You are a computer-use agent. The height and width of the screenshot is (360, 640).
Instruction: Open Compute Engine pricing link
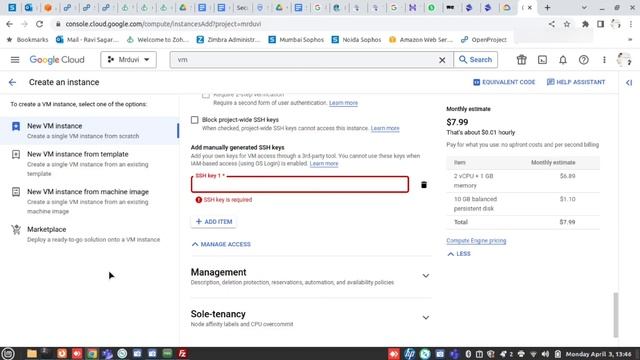476,240
